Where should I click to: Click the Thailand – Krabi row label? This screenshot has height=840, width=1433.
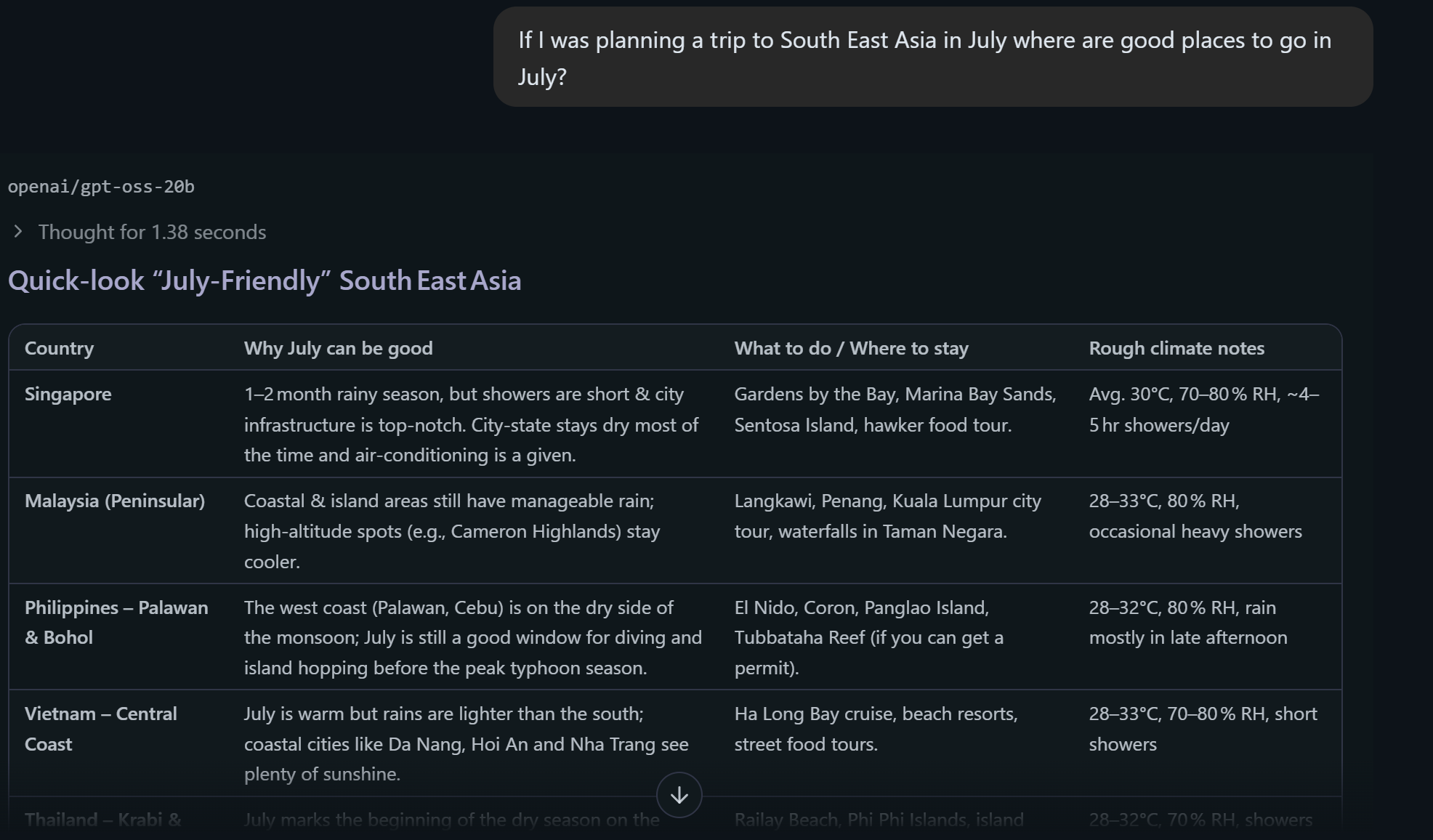point(102,820)
